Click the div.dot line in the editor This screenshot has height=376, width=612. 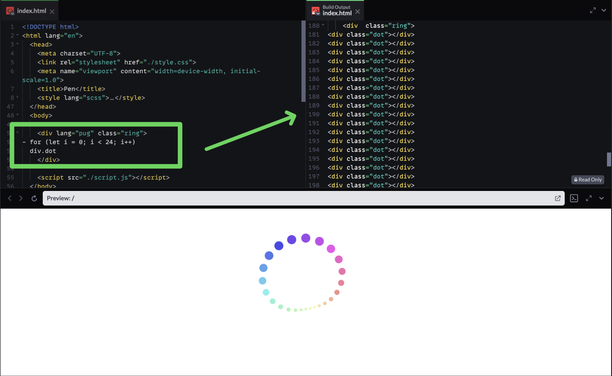click(x=43, y=151)
